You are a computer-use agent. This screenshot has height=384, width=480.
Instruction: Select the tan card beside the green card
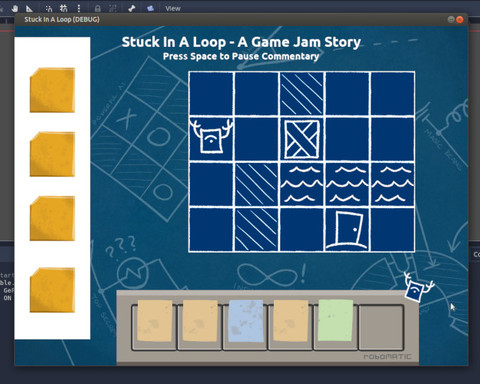[x=291, y=321]
